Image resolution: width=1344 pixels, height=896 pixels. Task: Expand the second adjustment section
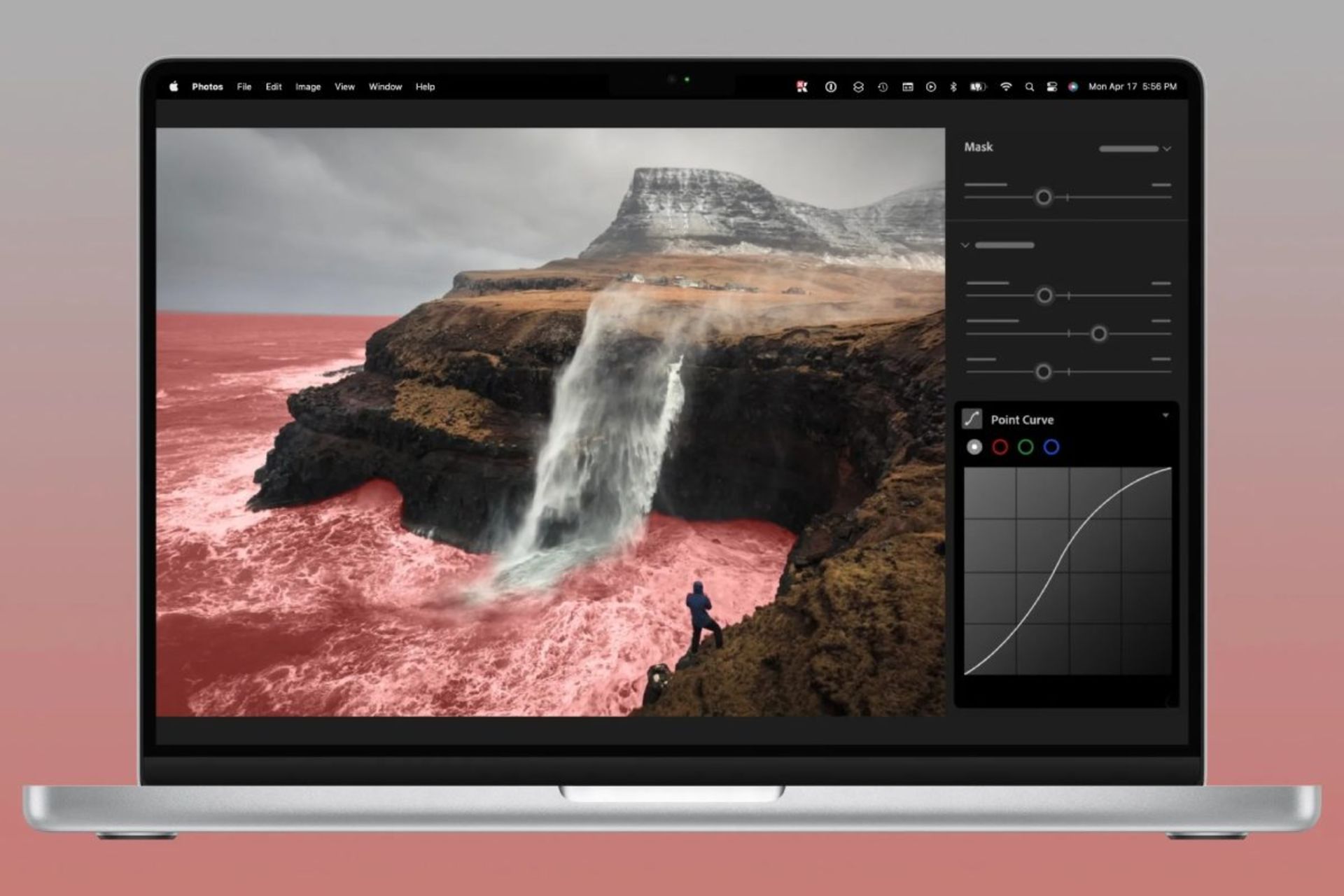coord(964,246)
